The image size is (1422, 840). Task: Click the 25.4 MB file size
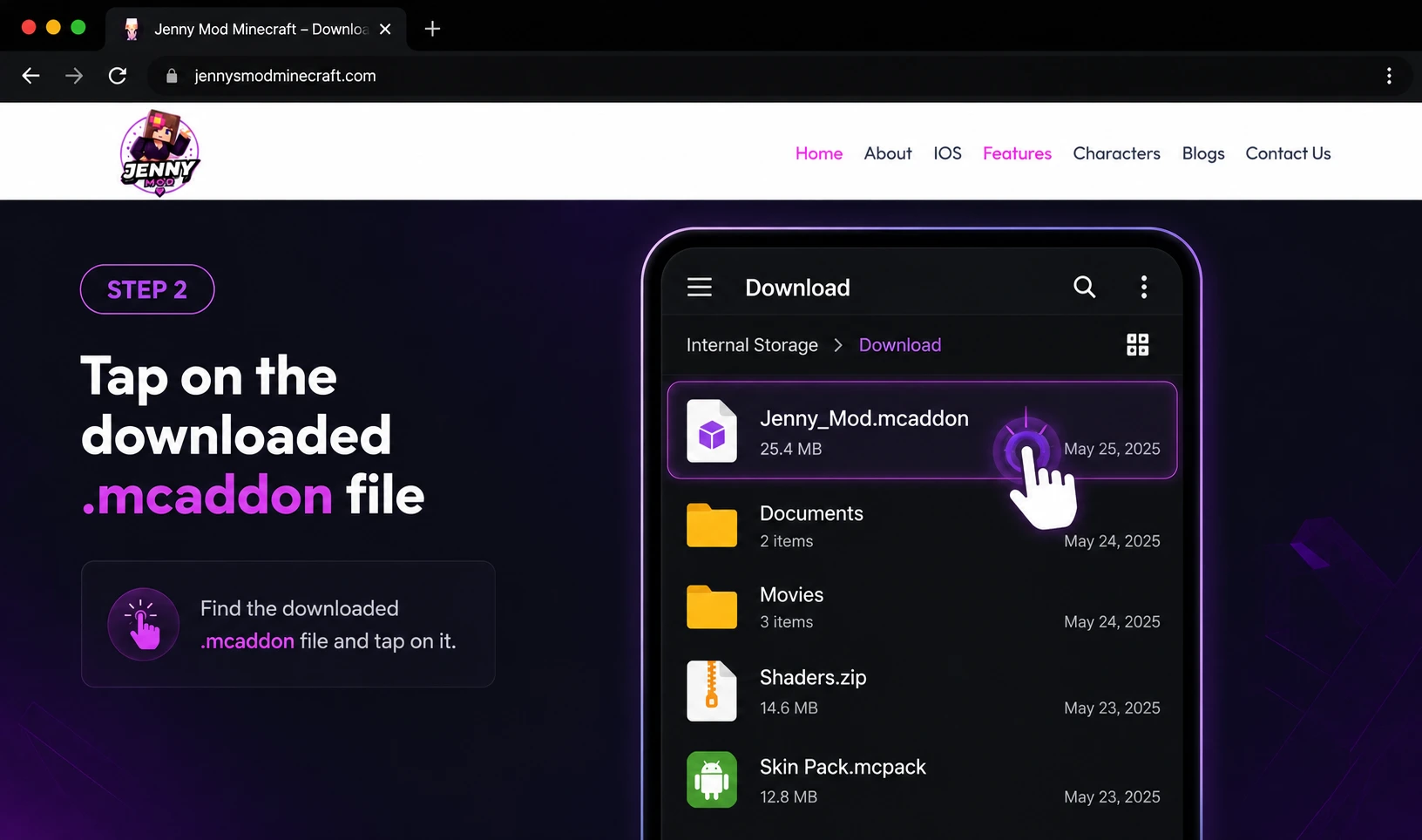point(791,449)
